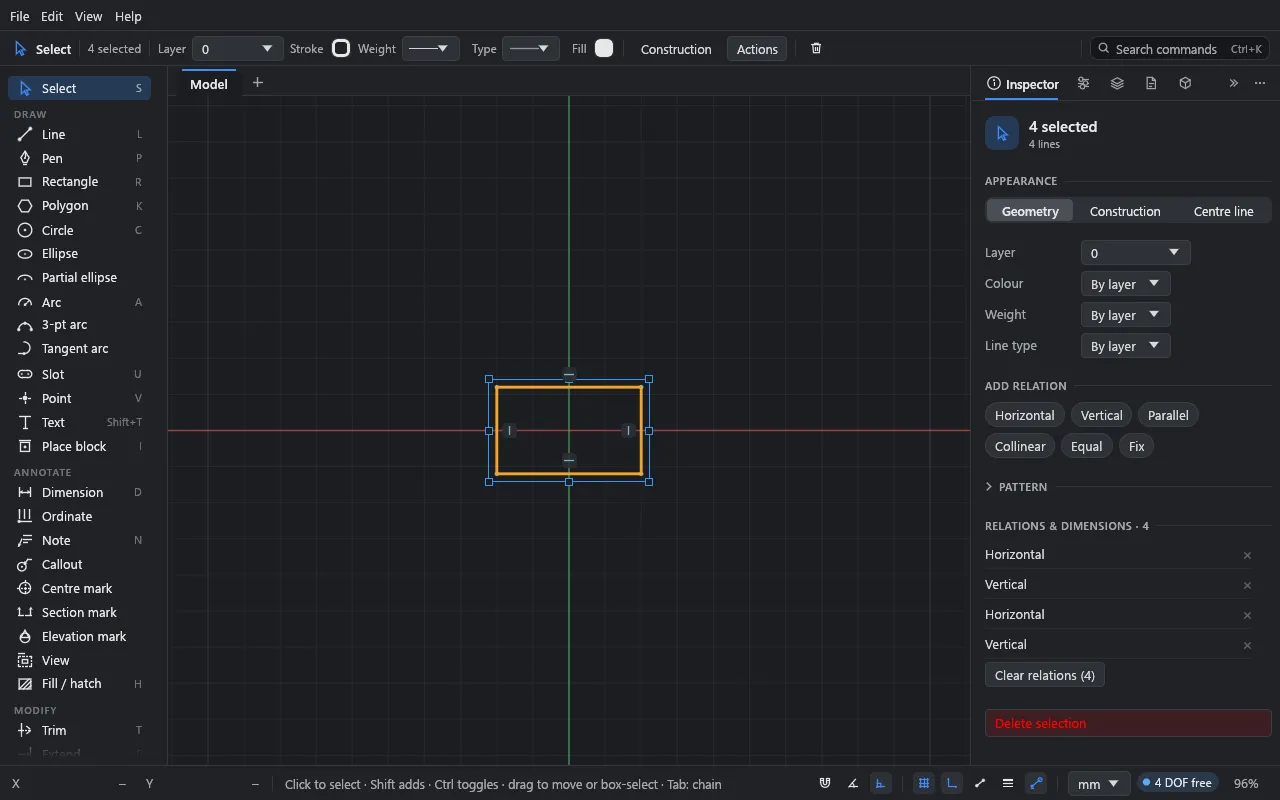Switch to the Model tab
The image size is (1280, 800).
point(209,84)
